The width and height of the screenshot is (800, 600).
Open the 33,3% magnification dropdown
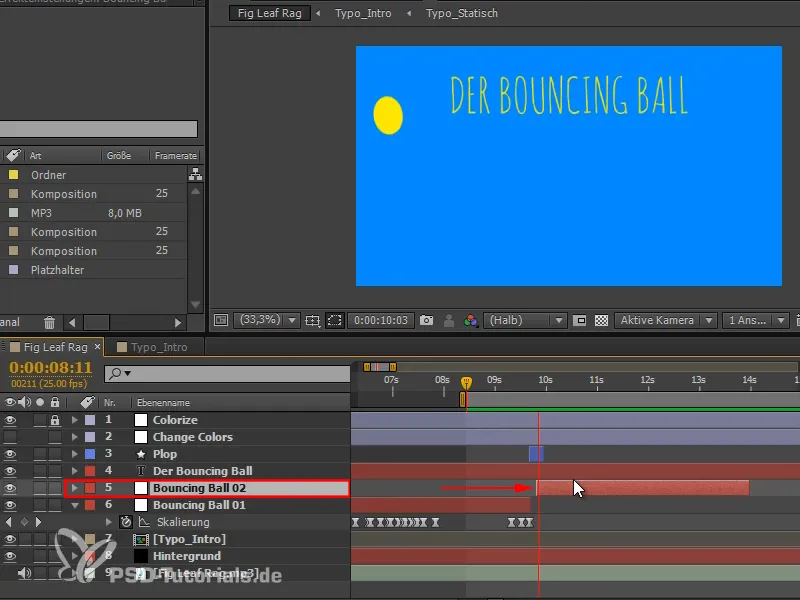pyautogui.click(x=266, y=320)
